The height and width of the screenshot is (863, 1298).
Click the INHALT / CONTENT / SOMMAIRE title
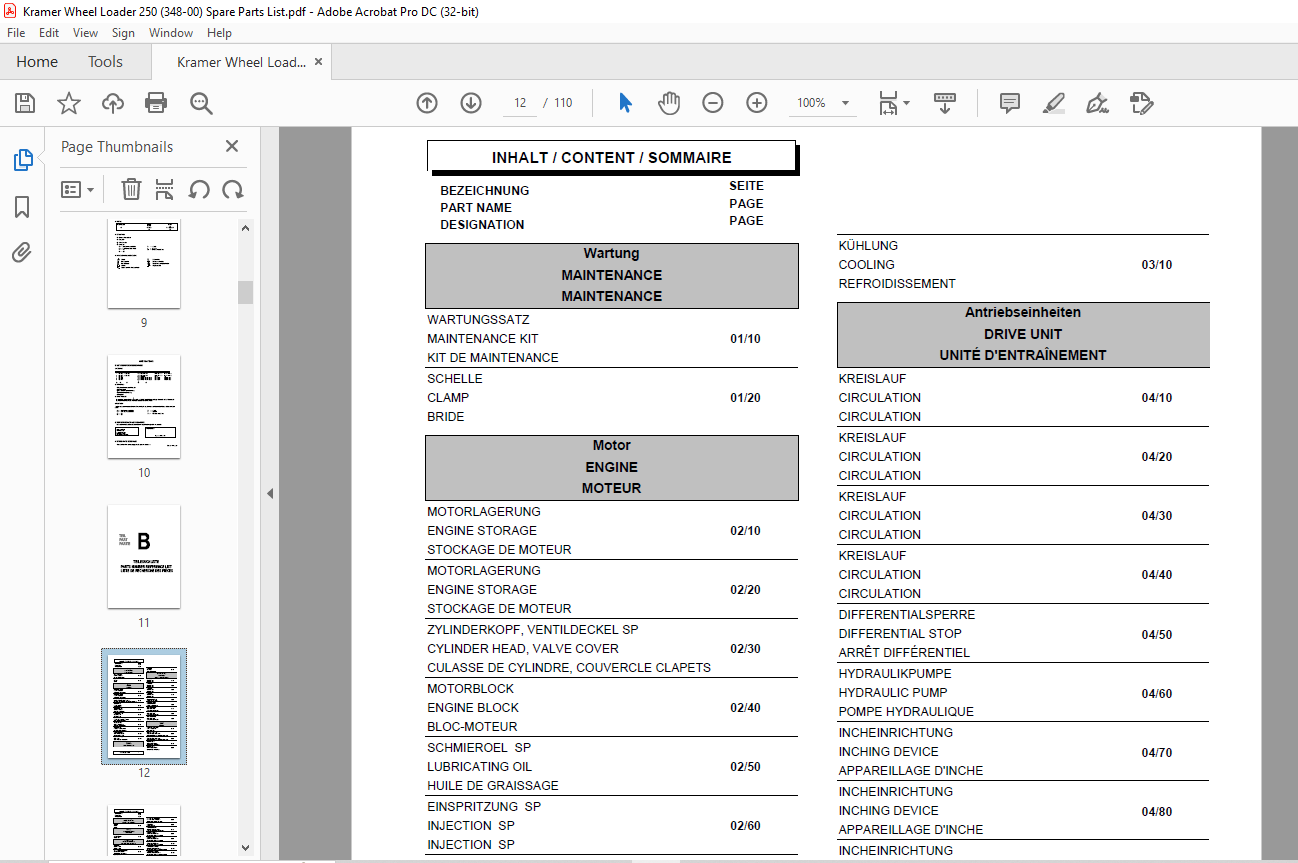pos(612,158)
